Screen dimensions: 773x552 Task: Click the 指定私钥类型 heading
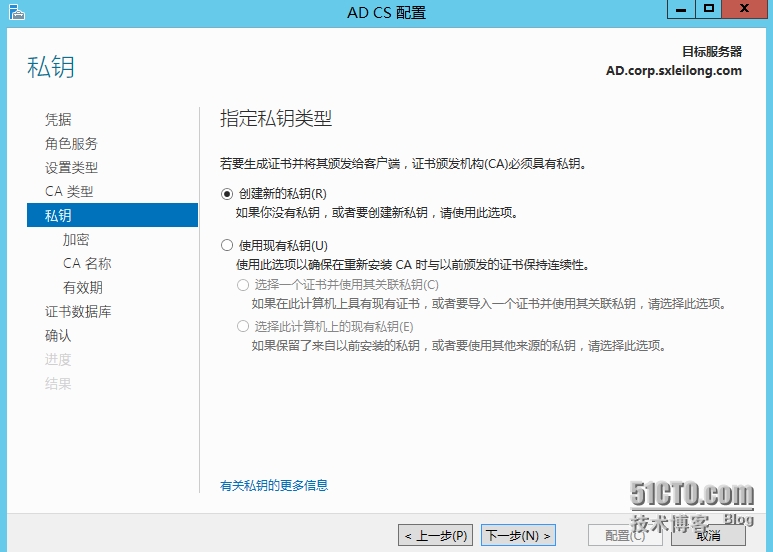276,119
